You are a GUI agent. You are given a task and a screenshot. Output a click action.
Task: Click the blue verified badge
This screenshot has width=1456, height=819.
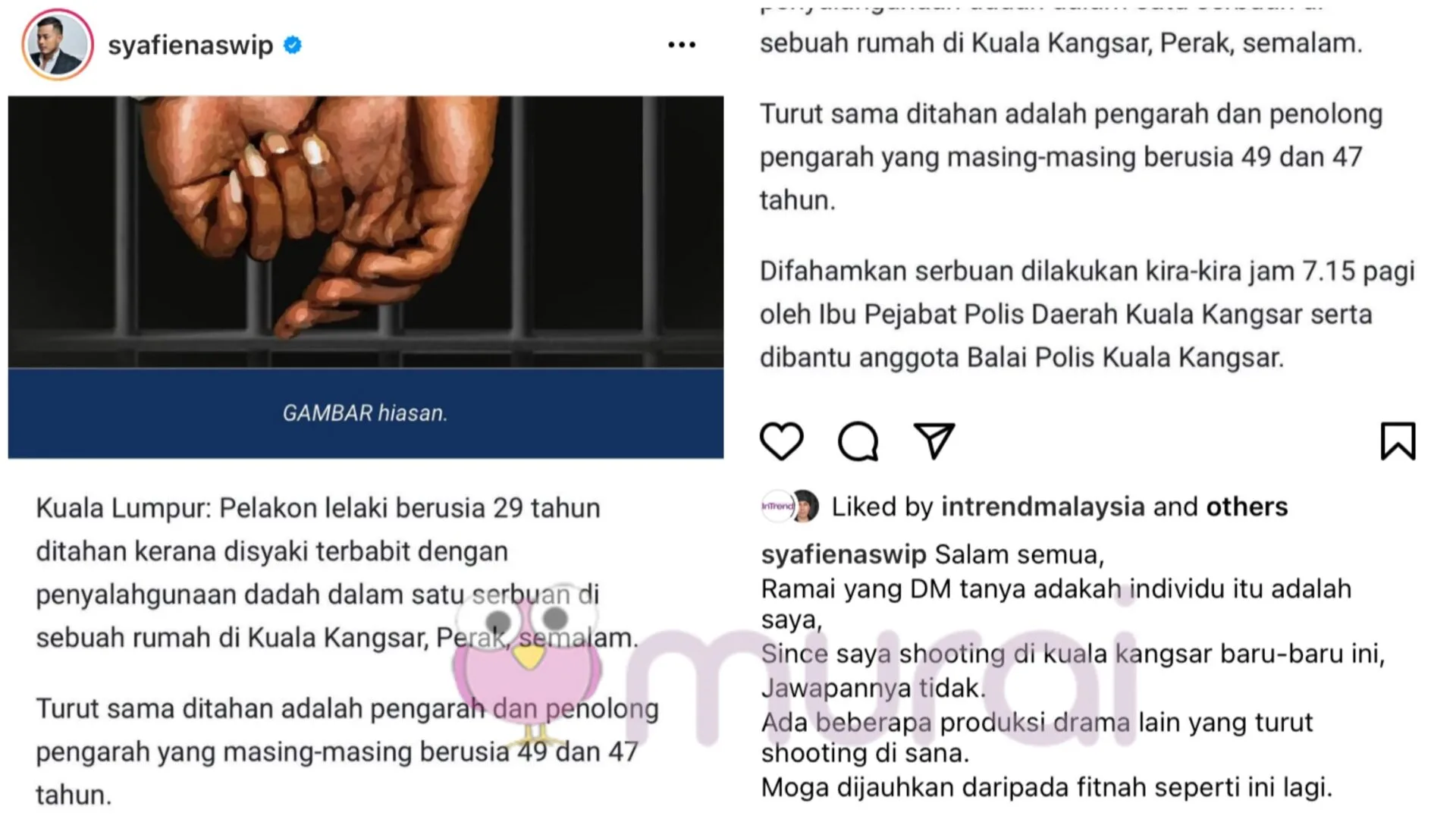coord(293,45)
